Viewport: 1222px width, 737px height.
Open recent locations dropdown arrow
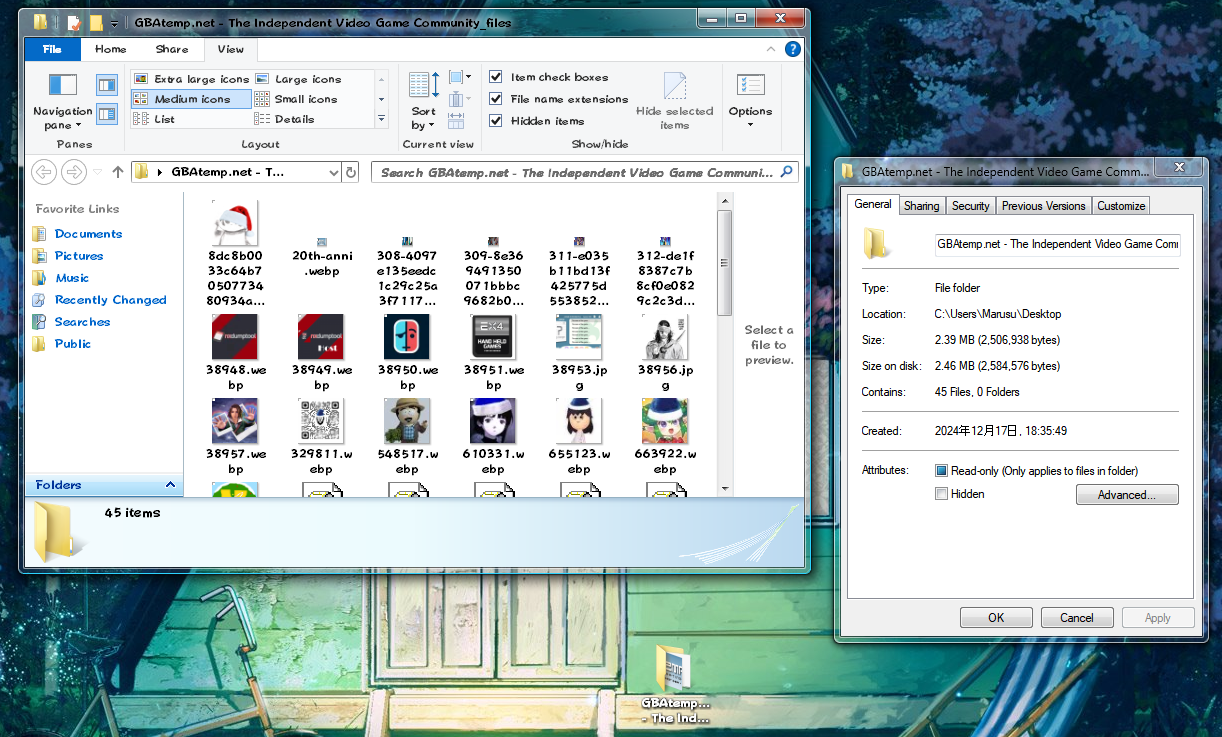point(98,172)
